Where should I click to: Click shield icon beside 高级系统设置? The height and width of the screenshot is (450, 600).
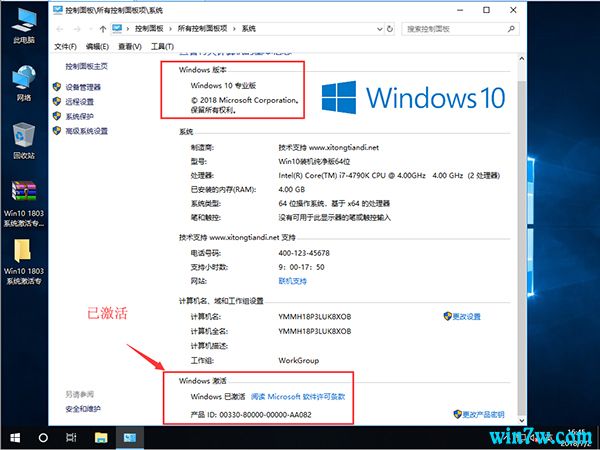click(57, 131)
